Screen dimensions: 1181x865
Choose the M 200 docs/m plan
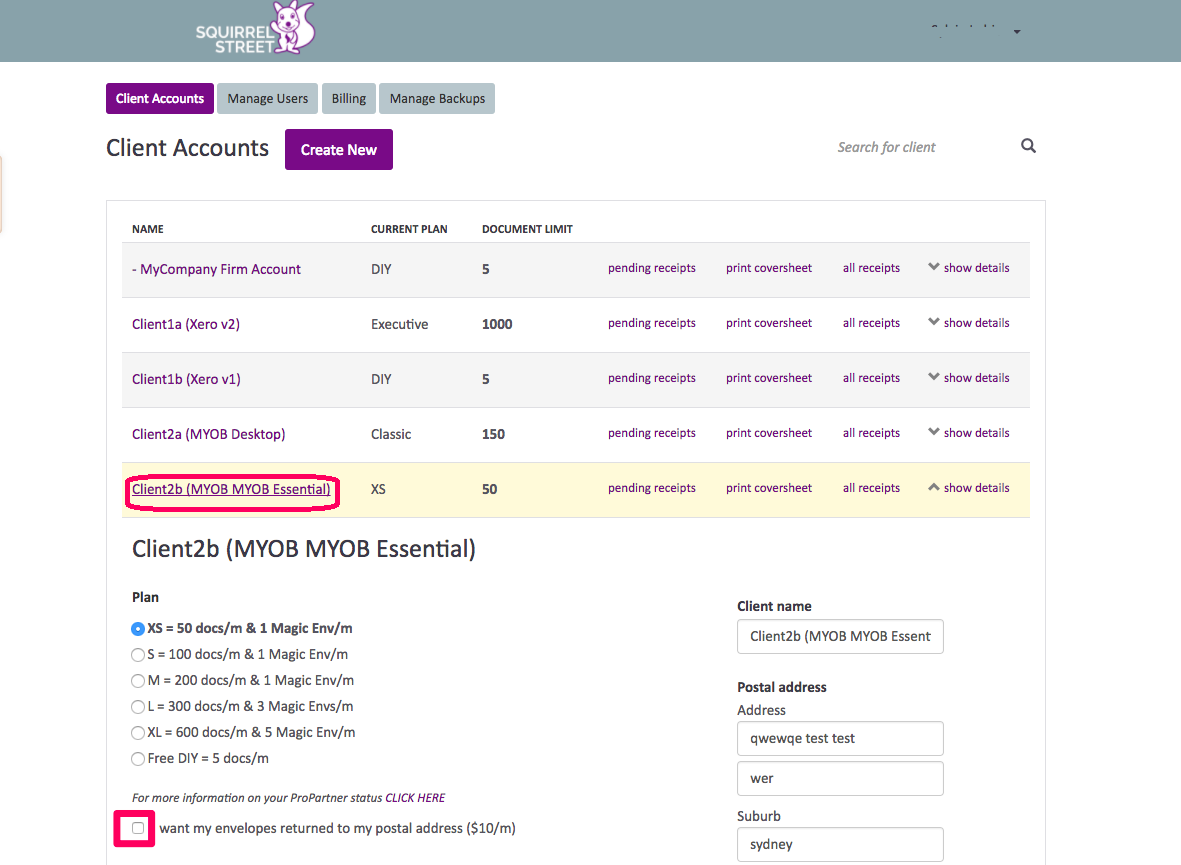pyautogui.click(x=138, y=680)
